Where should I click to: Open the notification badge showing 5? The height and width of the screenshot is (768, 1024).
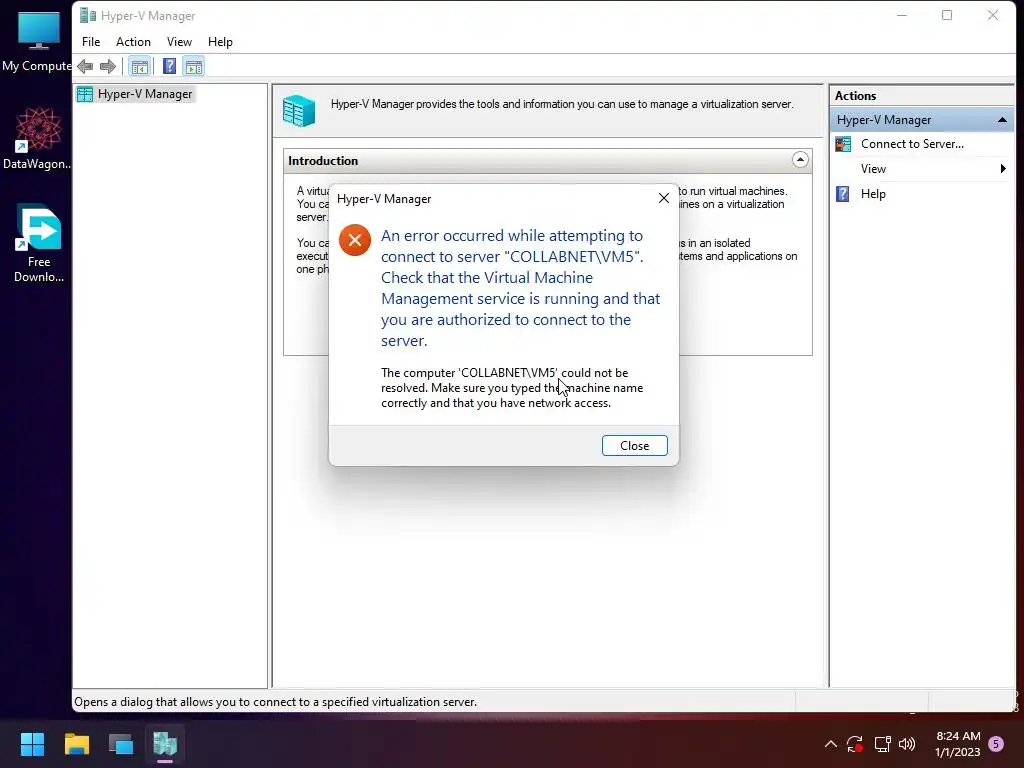997,744
